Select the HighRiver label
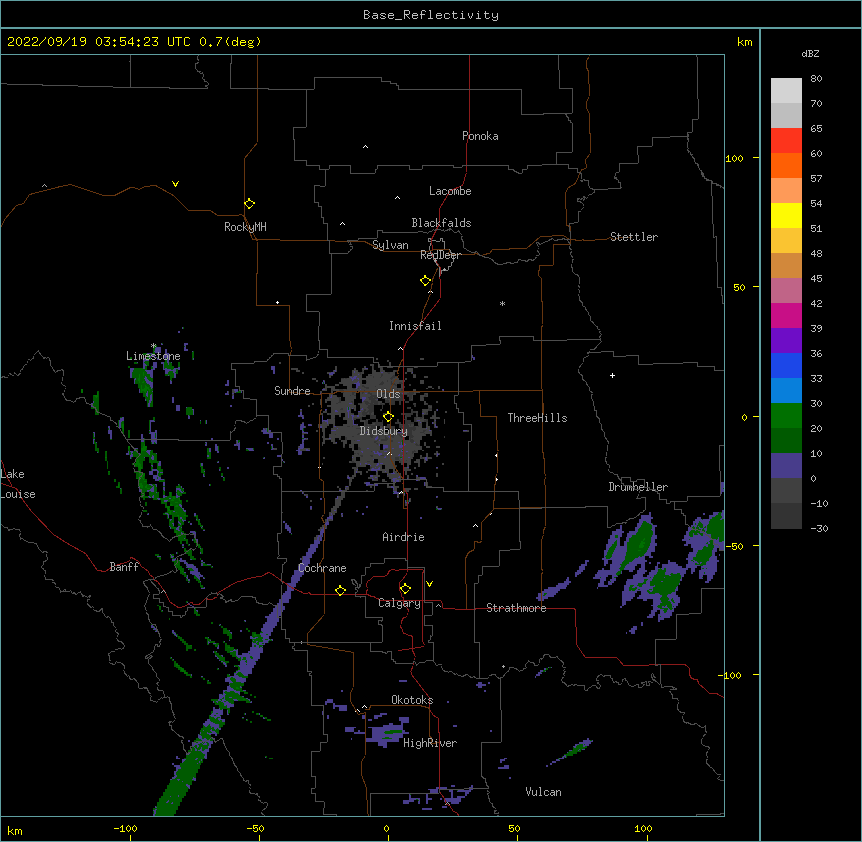The width and height of the screenshot is (862, 842). [430, 743]
